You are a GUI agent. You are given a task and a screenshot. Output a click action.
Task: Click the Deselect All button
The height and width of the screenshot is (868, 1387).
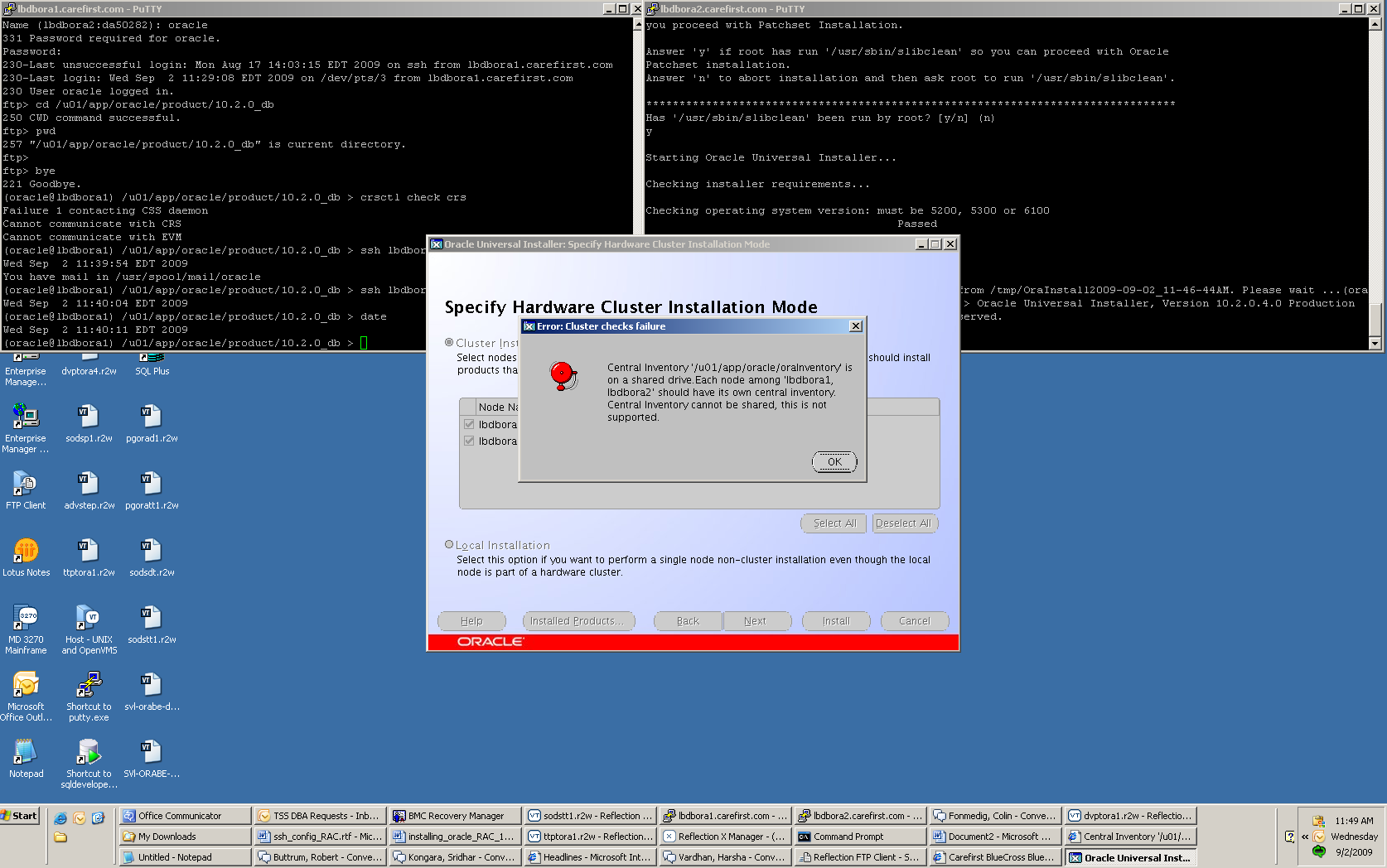pos(903,523)
